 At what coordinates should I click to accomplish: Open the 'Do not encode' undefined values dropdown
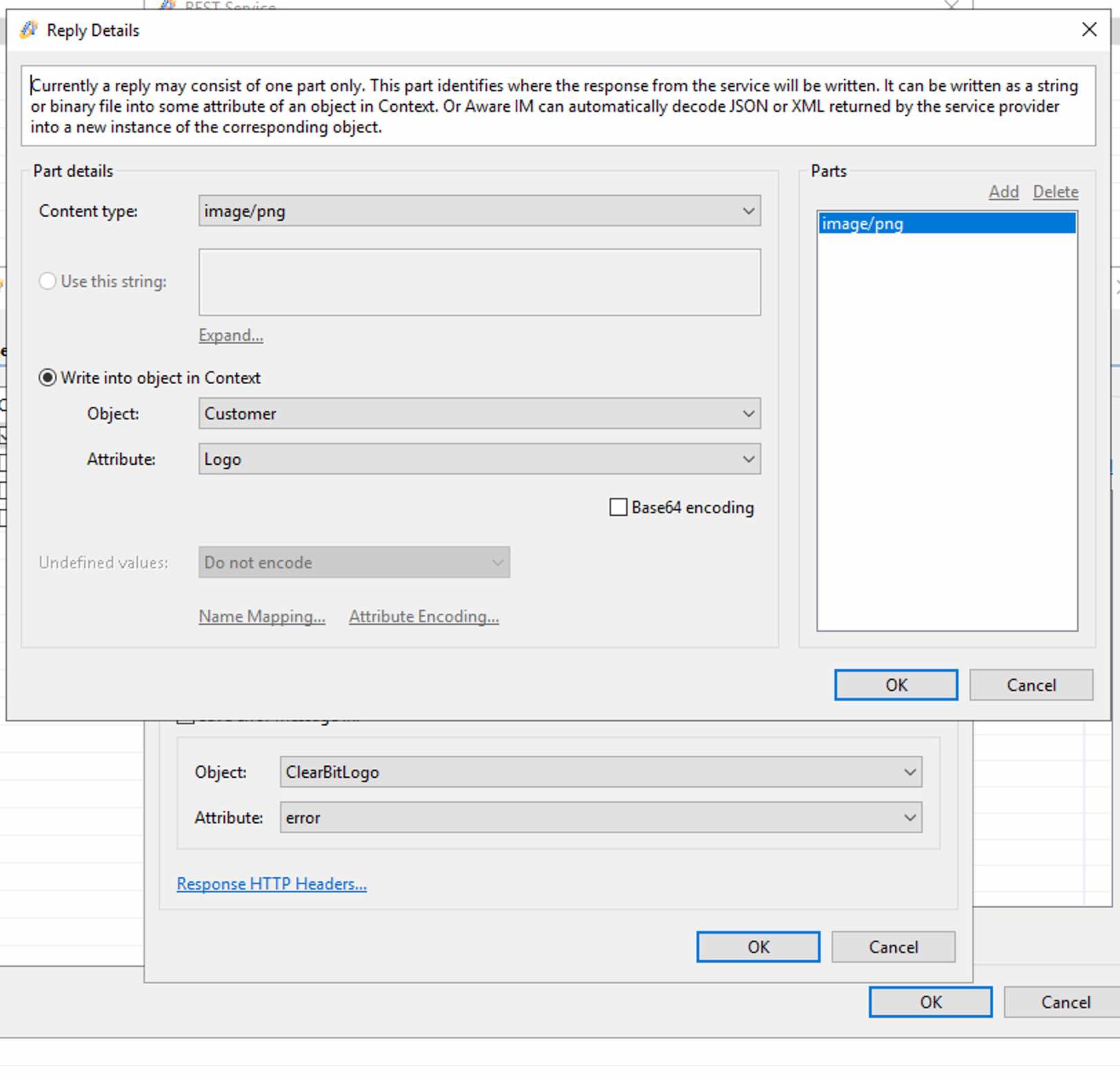click(x=354, y=563)
